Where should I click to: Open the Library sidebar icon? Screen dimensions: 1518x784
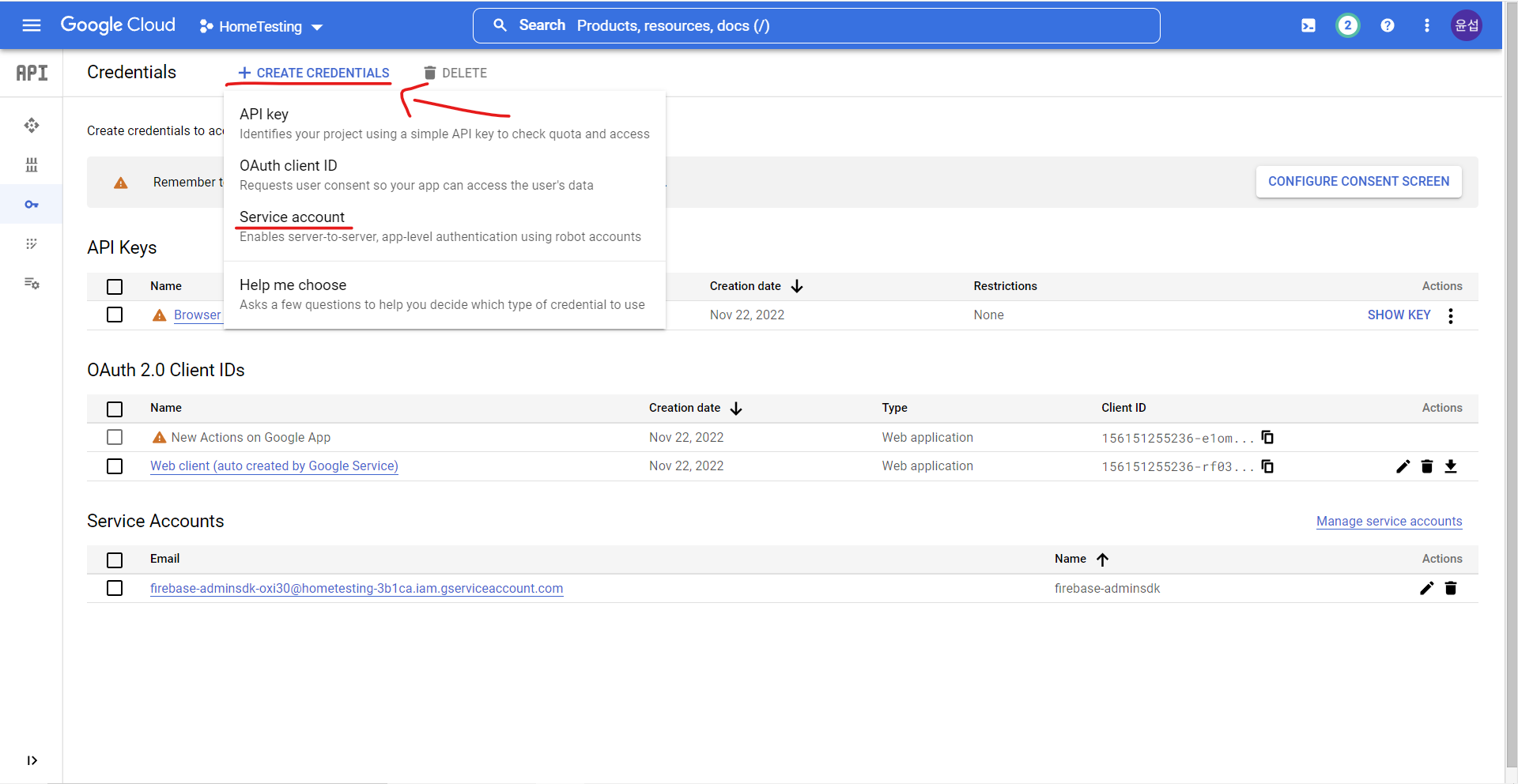pos(32,164)
